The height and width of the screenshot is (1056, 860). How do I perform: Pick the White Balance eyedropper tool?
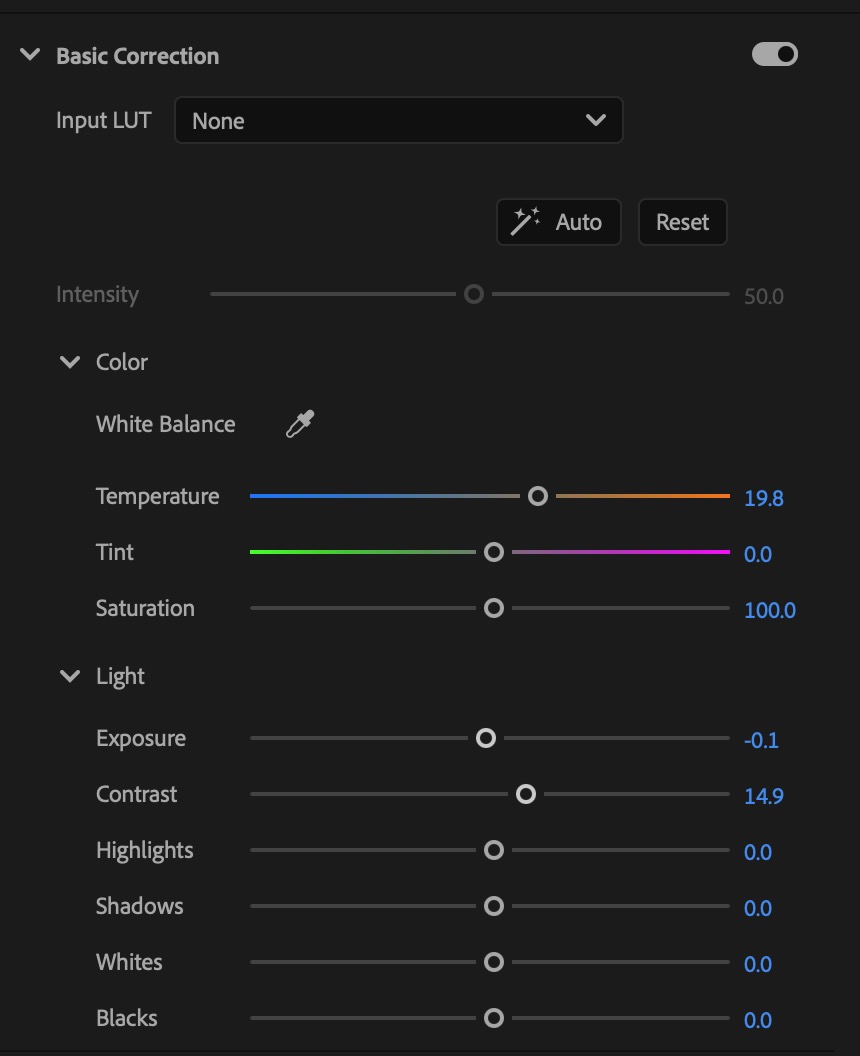point(300,424)
